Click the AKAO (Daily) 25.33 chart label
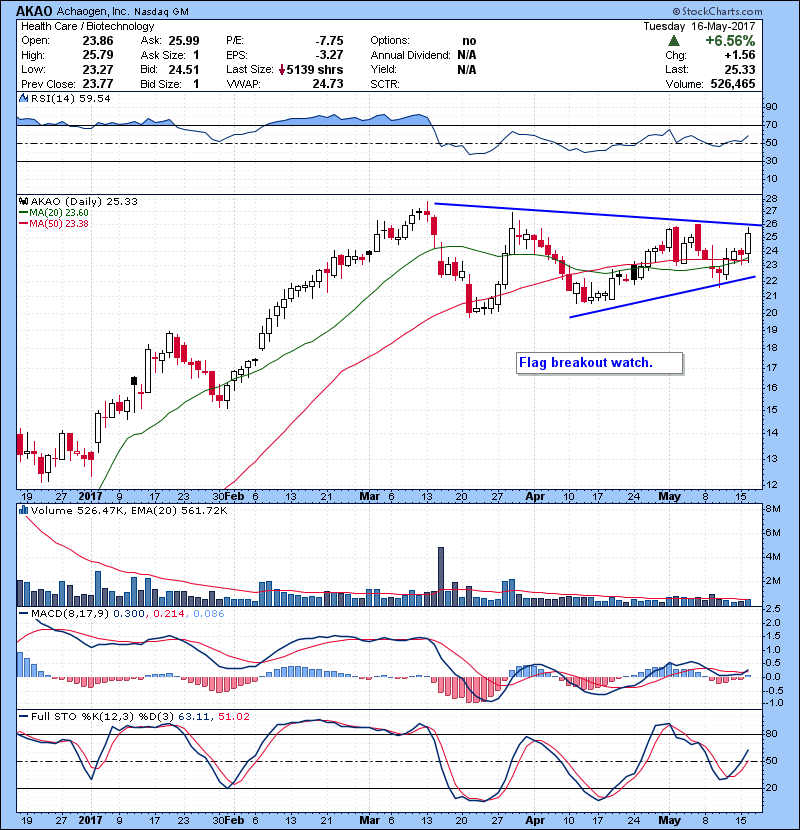Screen dimensions: 800x830 click(84, 201)
